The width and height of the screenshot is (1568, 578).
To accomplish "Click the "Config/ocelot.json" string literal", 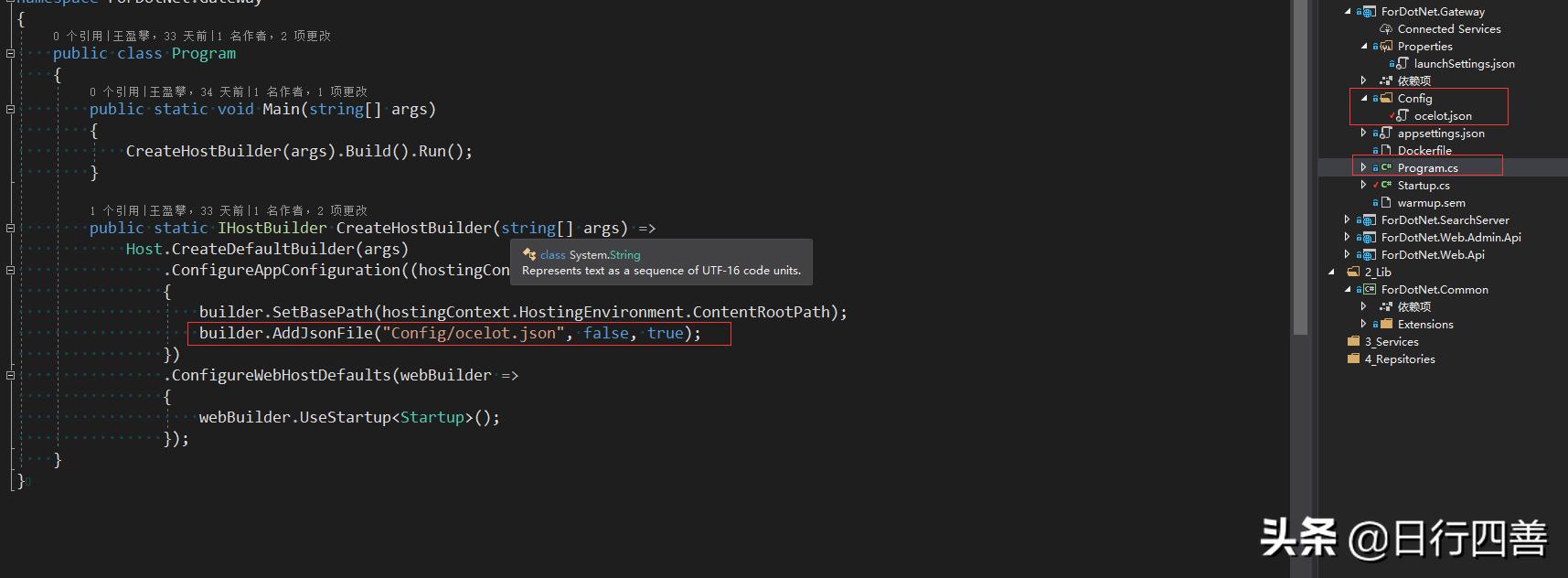I will point(474,334).
